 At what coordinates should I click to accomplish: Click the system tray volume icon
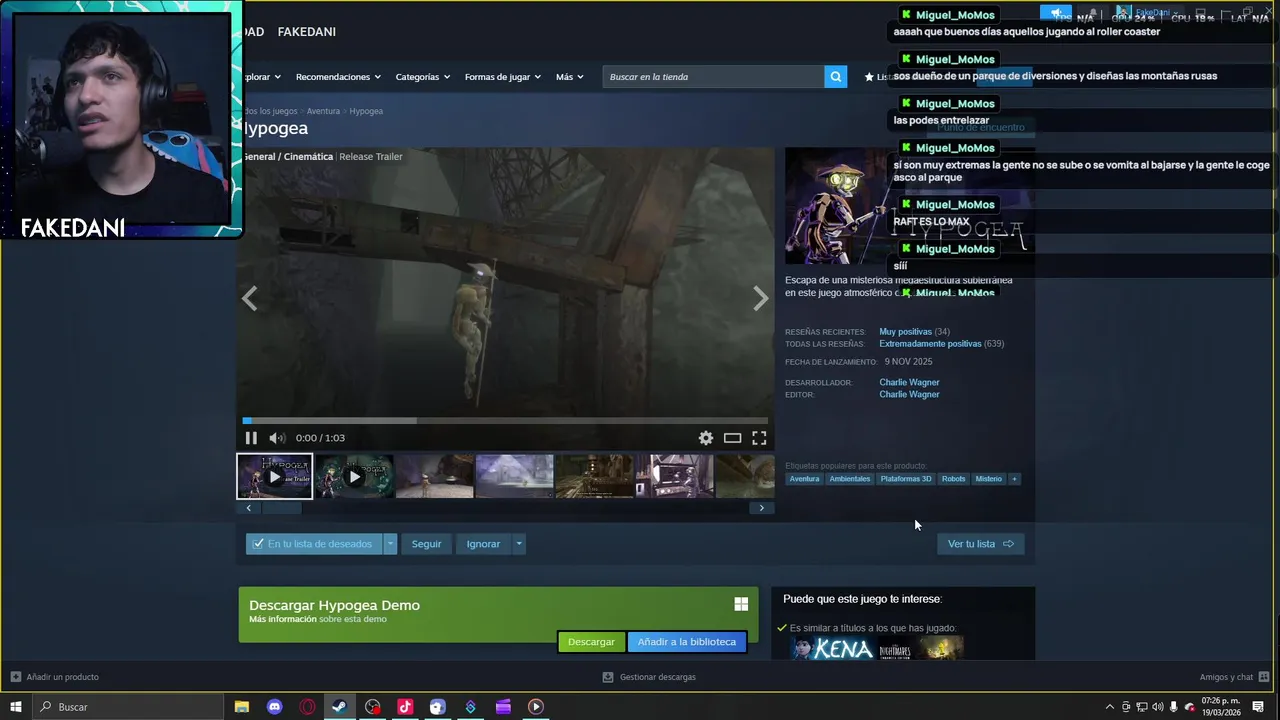(1158, 707)
